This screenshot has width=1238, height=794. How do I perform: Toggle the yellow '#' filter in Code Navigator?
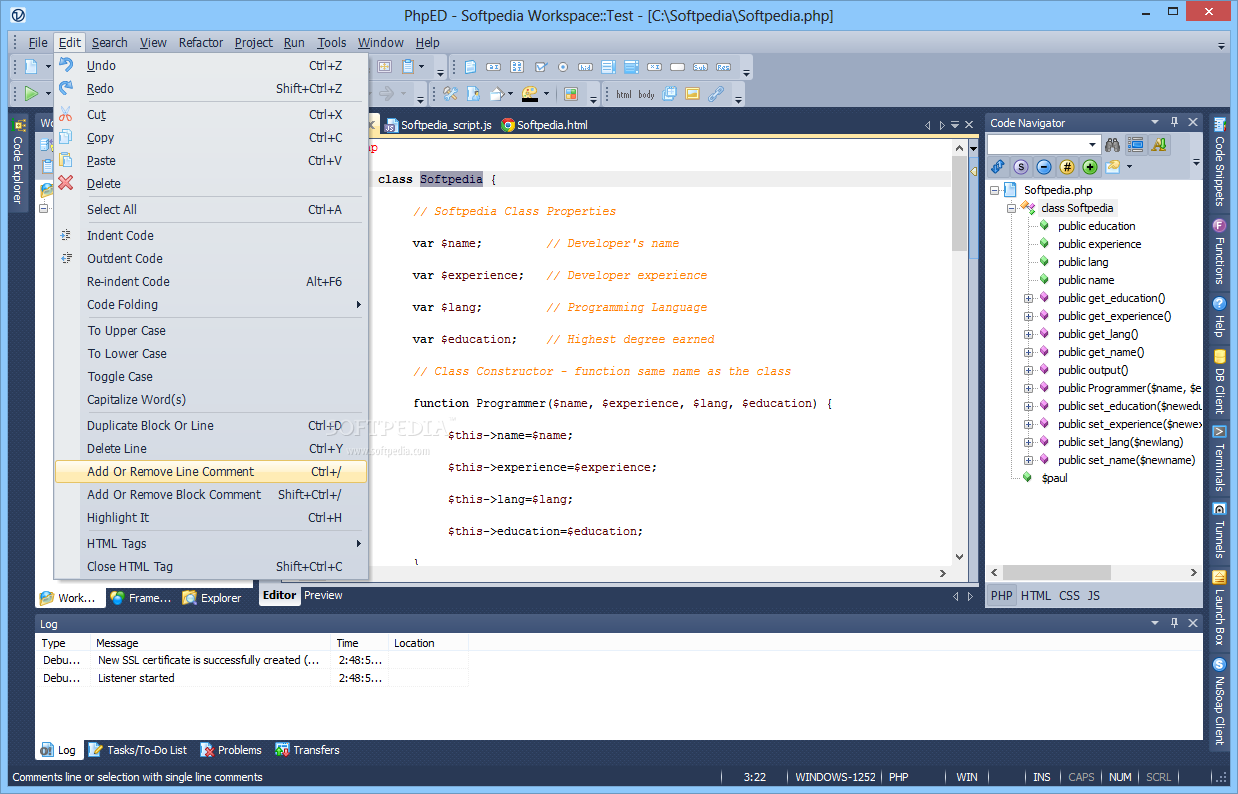(x=1067, y=167)
